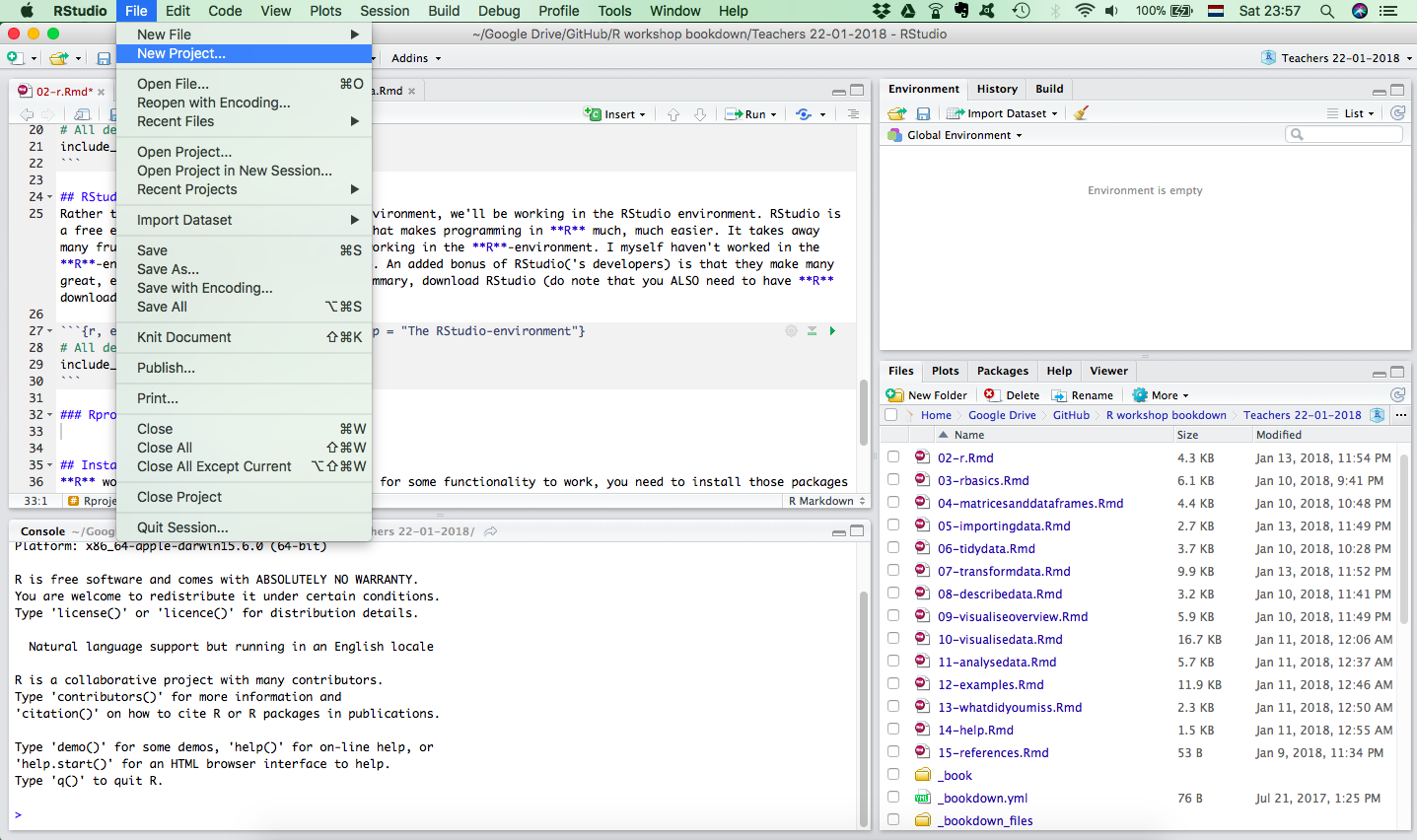Choose Knit Document menu entry
The height and width of the screenshot is (840, 1417).
click(x=244, y=337)
